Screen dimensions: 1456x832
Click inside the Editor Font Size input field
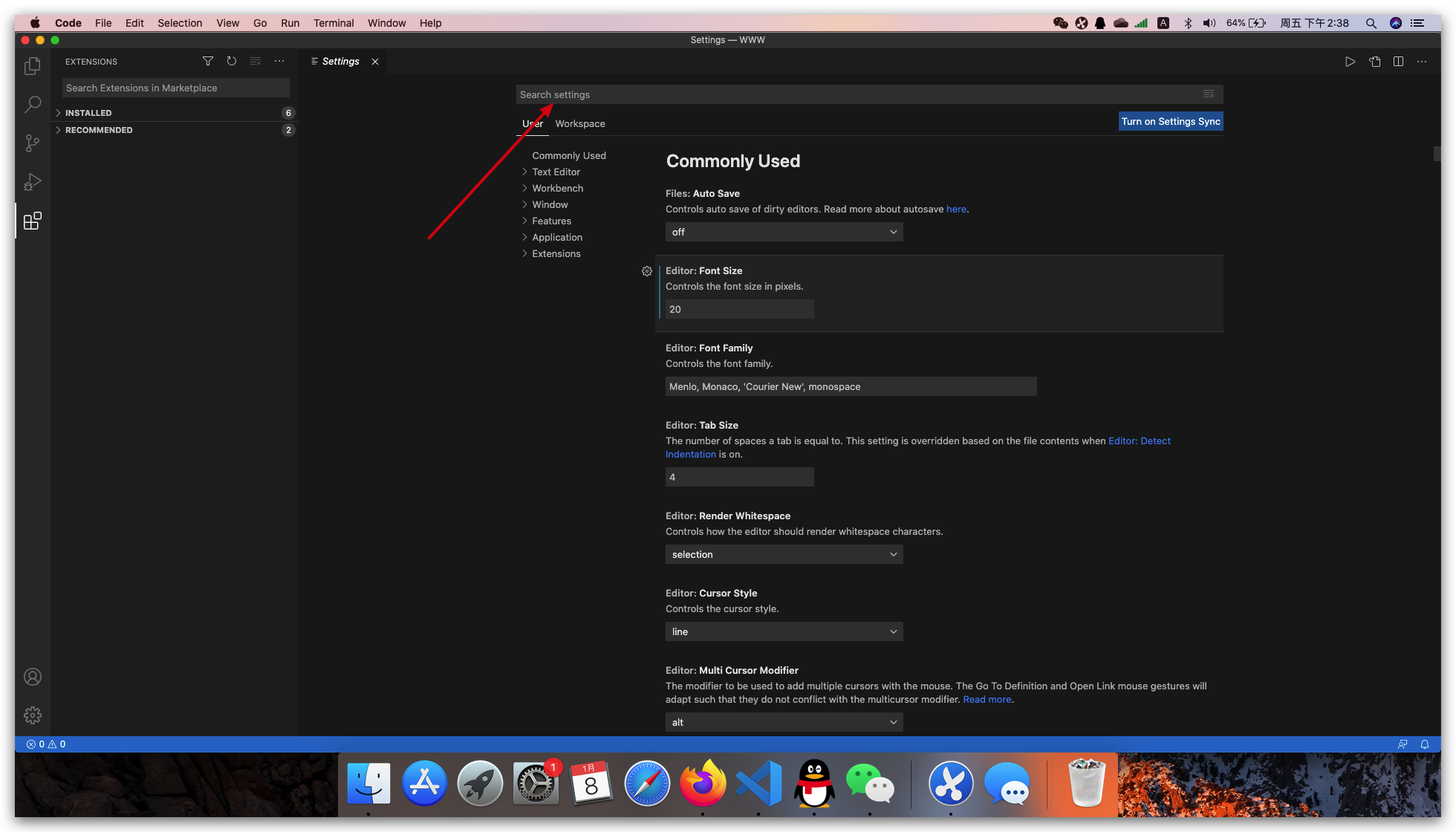[x=738, y=309]
